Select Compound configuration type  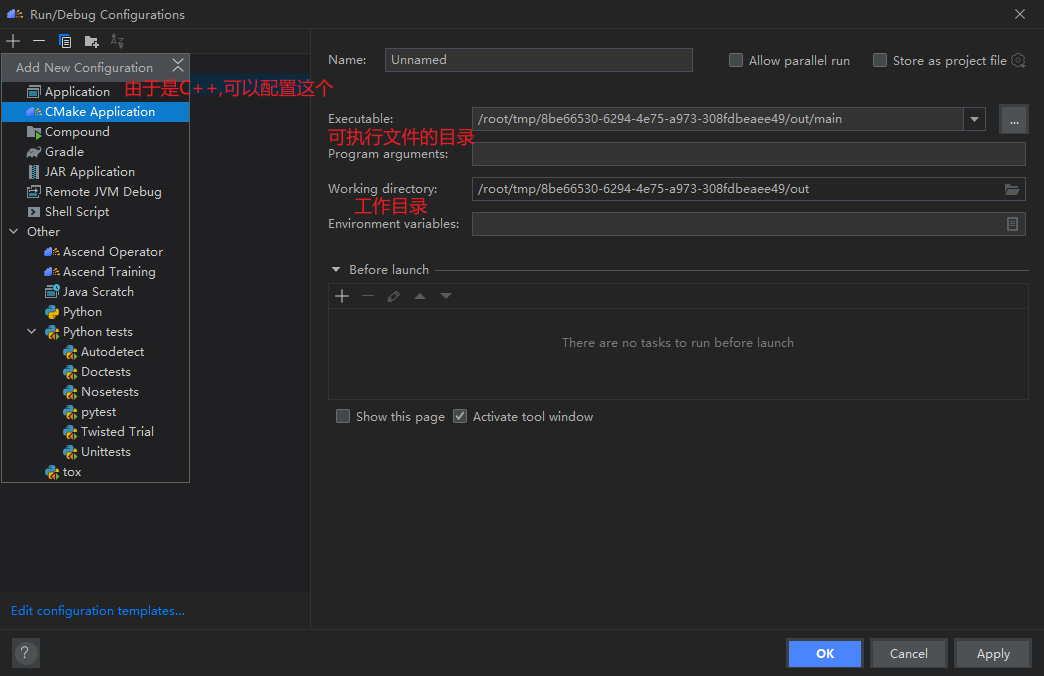[96, 131]
